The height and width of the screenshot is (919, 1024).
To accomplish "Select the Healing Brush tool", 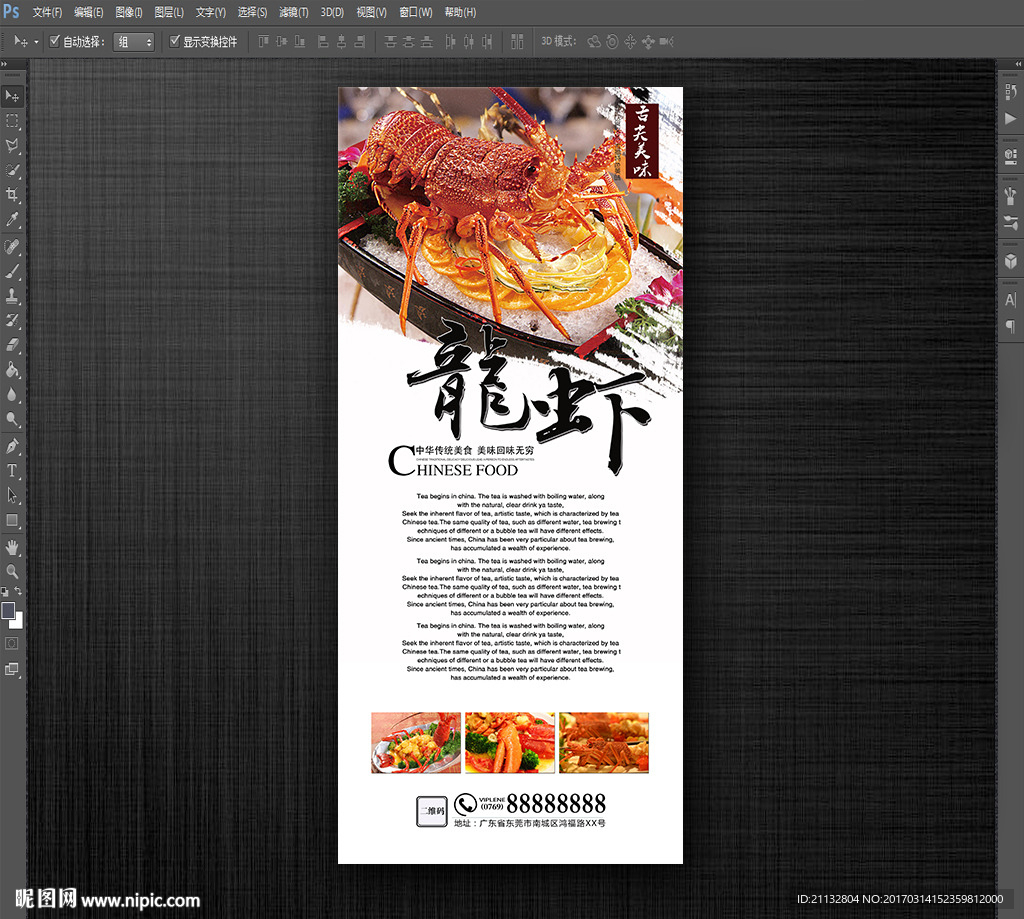I will [12, 247].
